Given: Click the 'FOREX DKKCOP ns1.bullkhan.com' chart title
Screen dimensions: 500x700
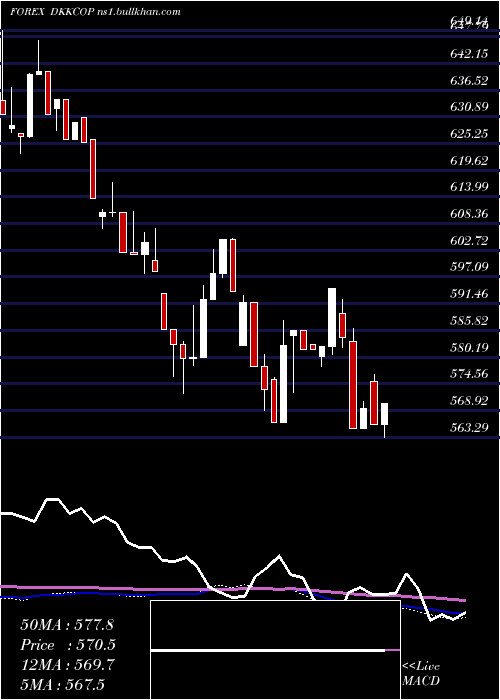Looking at the screenshot, I should point(96,12).
